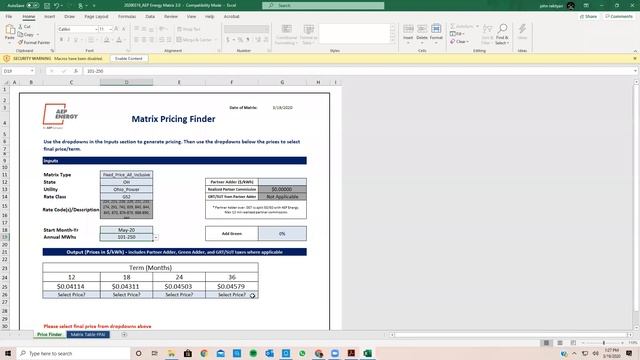Expand the formula bar
640x360 pixels.
635,71
